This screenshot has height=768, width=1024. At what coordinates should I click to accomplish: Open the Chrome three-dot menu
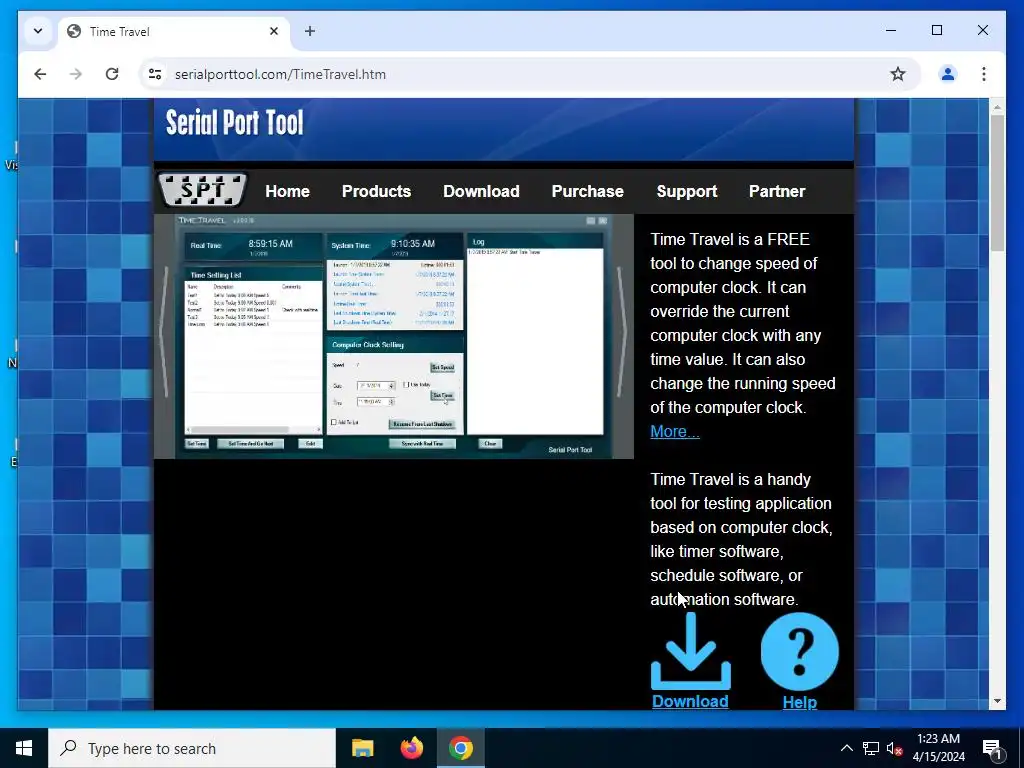tap(984, 74)
